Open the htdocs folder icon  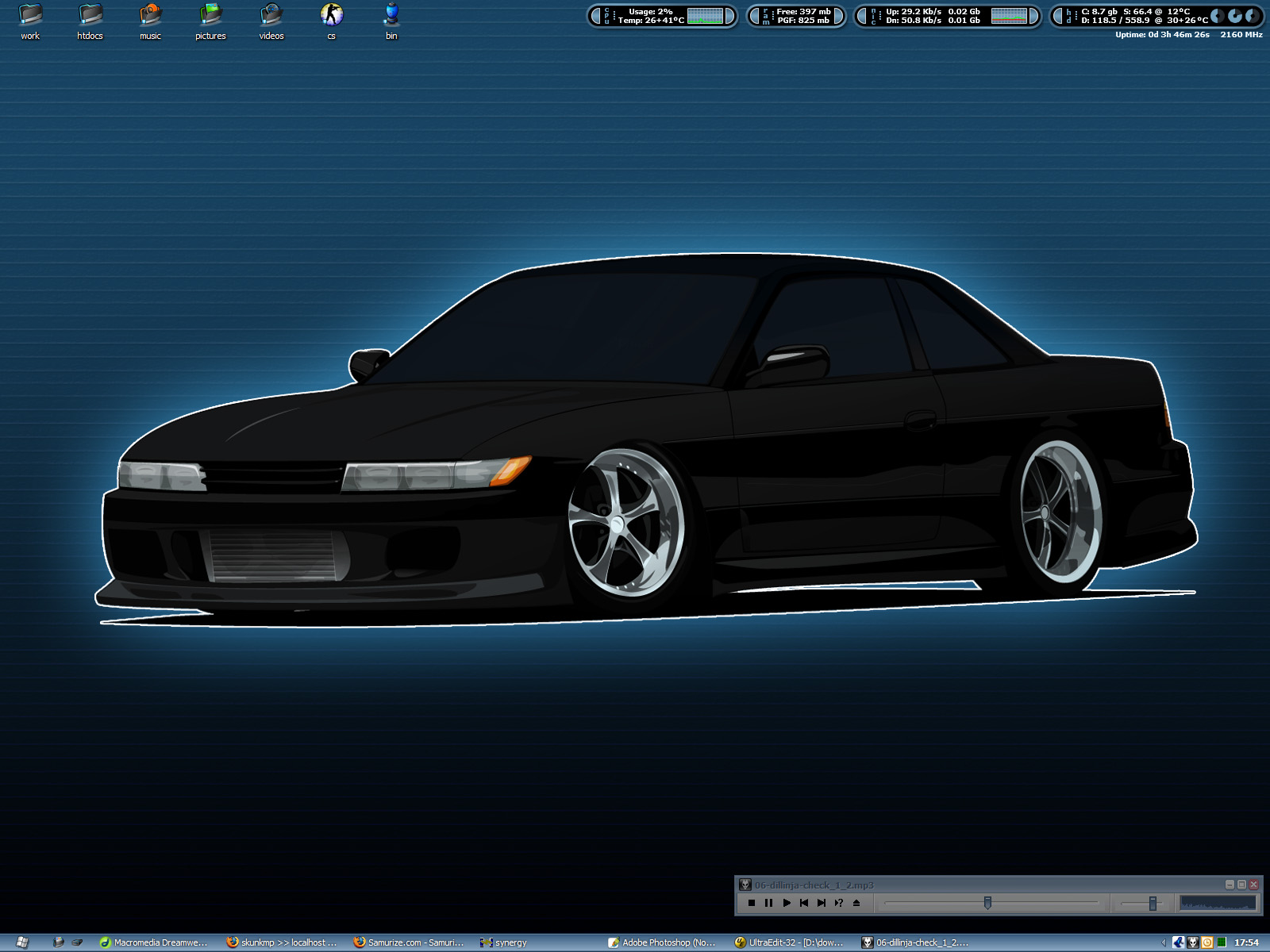coord(90,16)
